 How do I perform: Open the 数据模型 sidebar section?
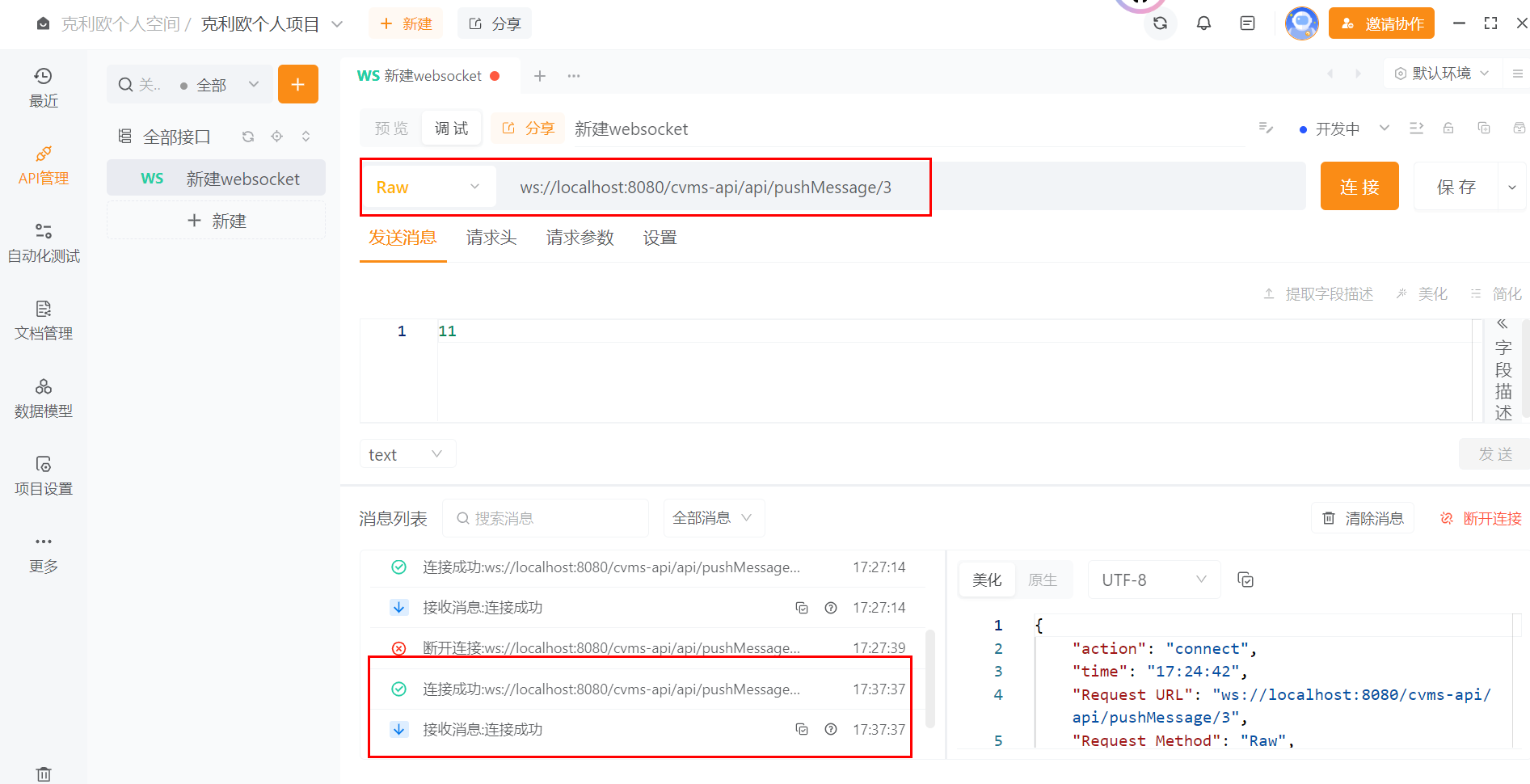pyautogui.click(x=44, y=398)
